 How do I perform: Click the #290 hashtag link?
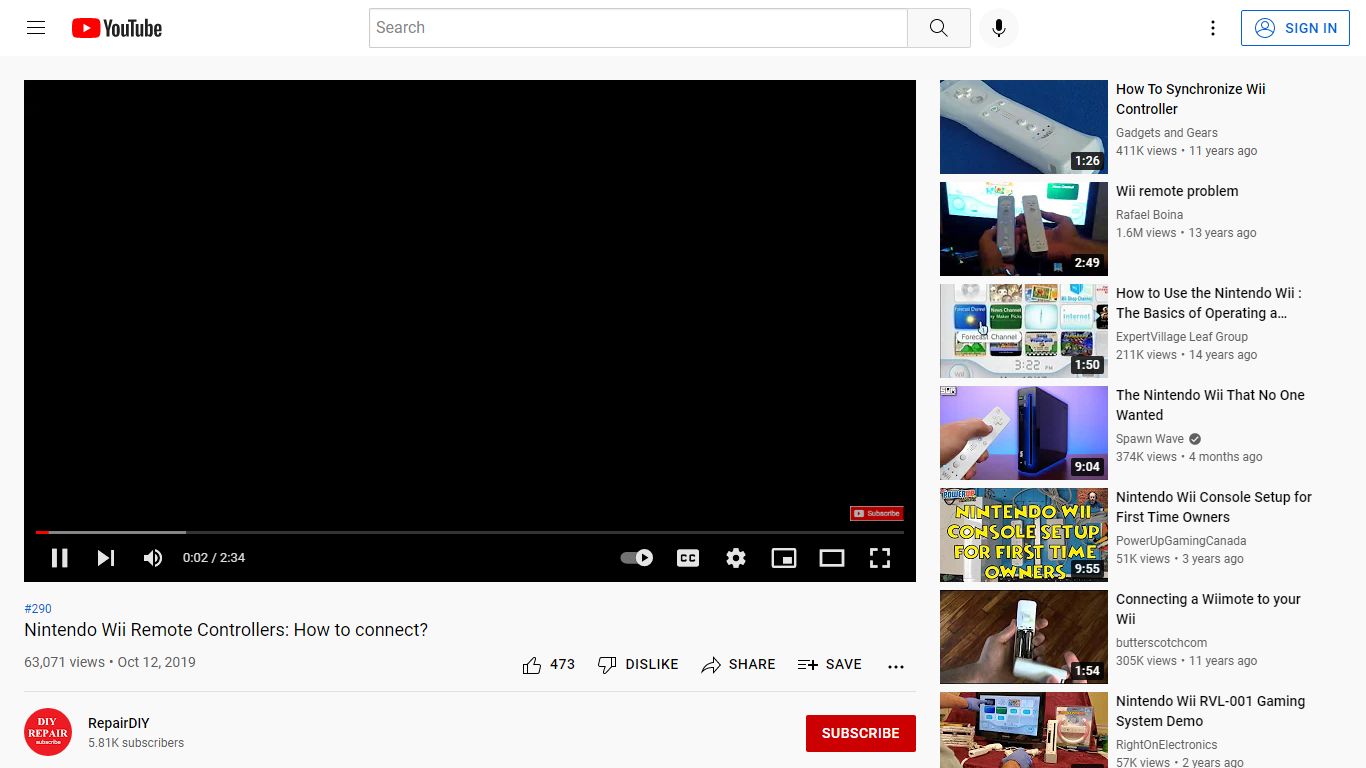(x=38, y=608)
